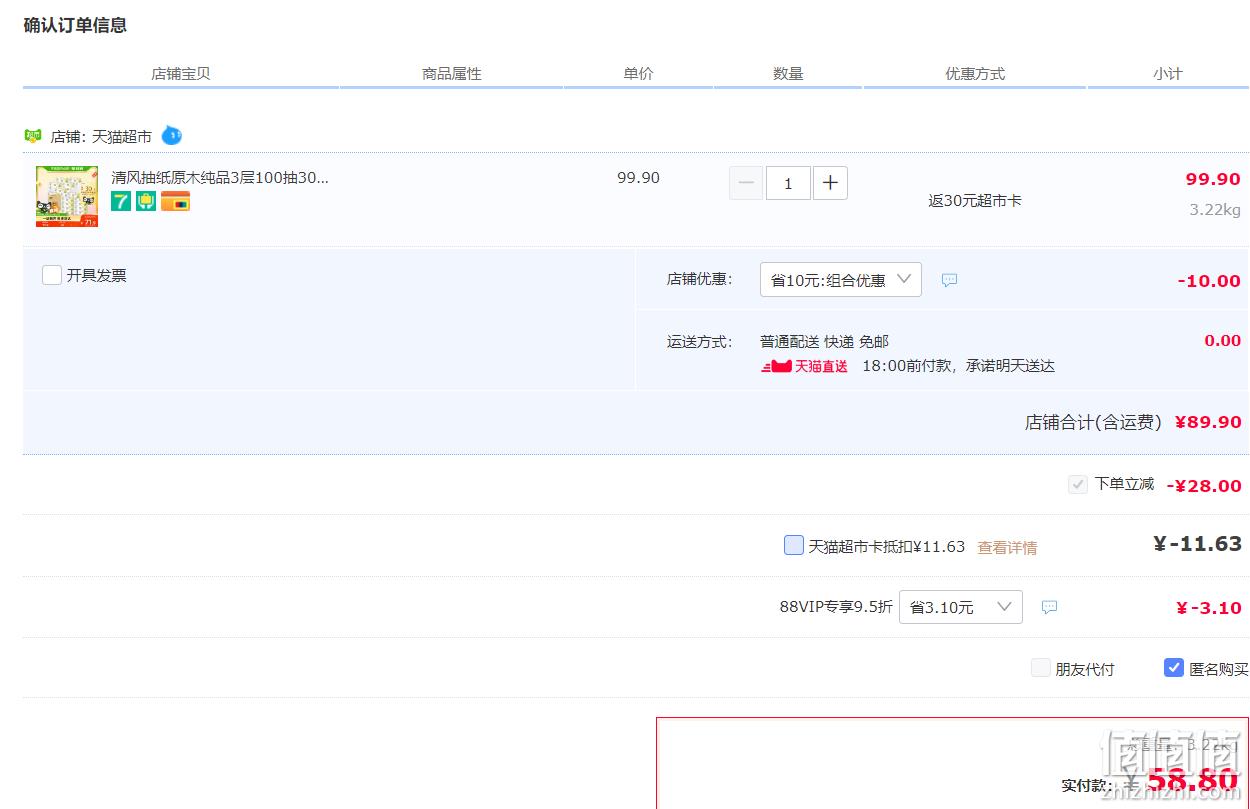Image resolution: width=1250 pixels, height=809 pixels.
Task: Click the 3.22kg weight text under the subtotal
Action: pyautogui.click(x=1215, y=210)
